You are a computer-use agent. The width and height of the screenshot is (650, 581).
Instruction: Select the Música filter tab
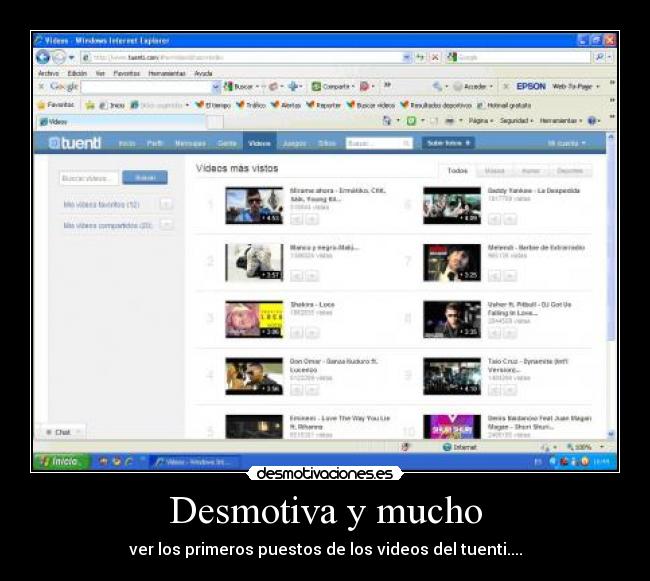[x=494, y=171]
